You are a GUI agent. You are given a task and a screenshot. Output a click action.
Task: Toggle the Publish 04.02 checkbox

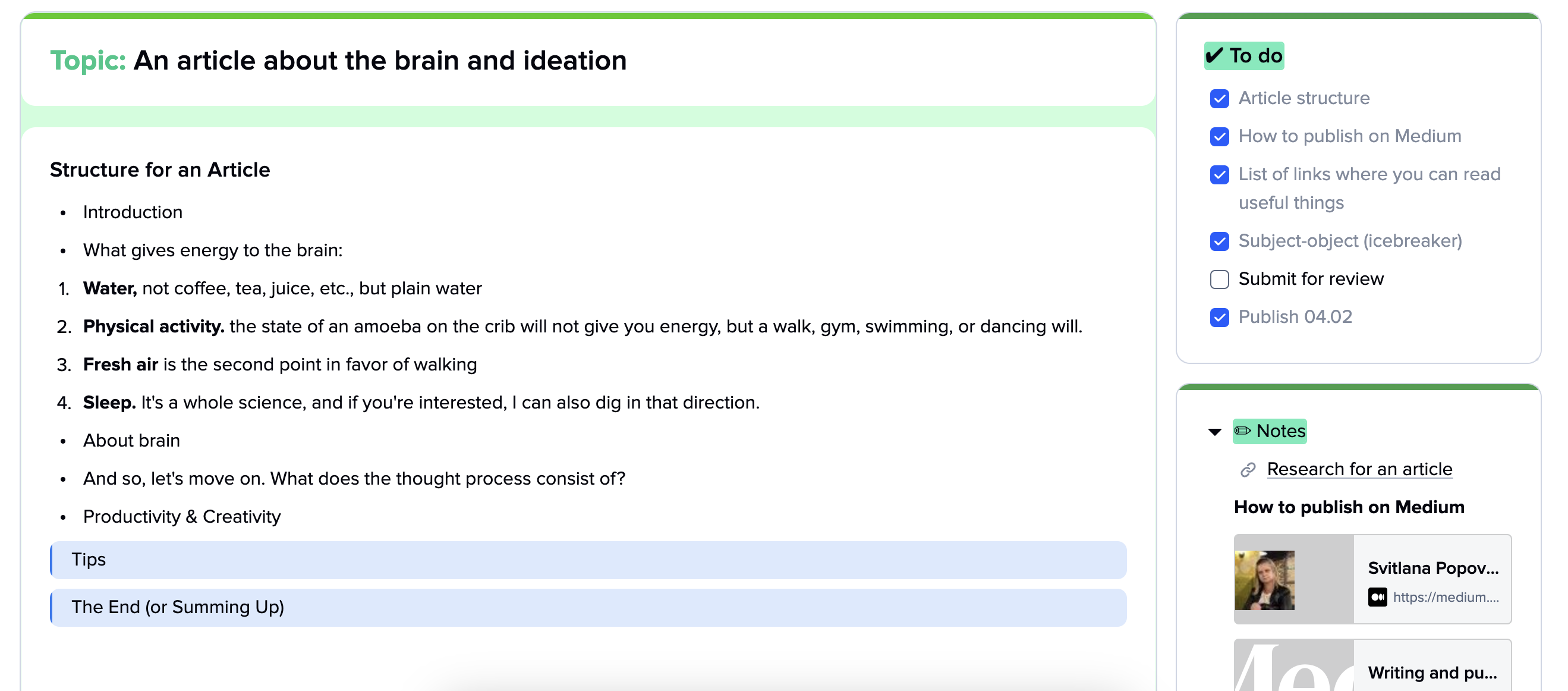(x=1219, y=317)
